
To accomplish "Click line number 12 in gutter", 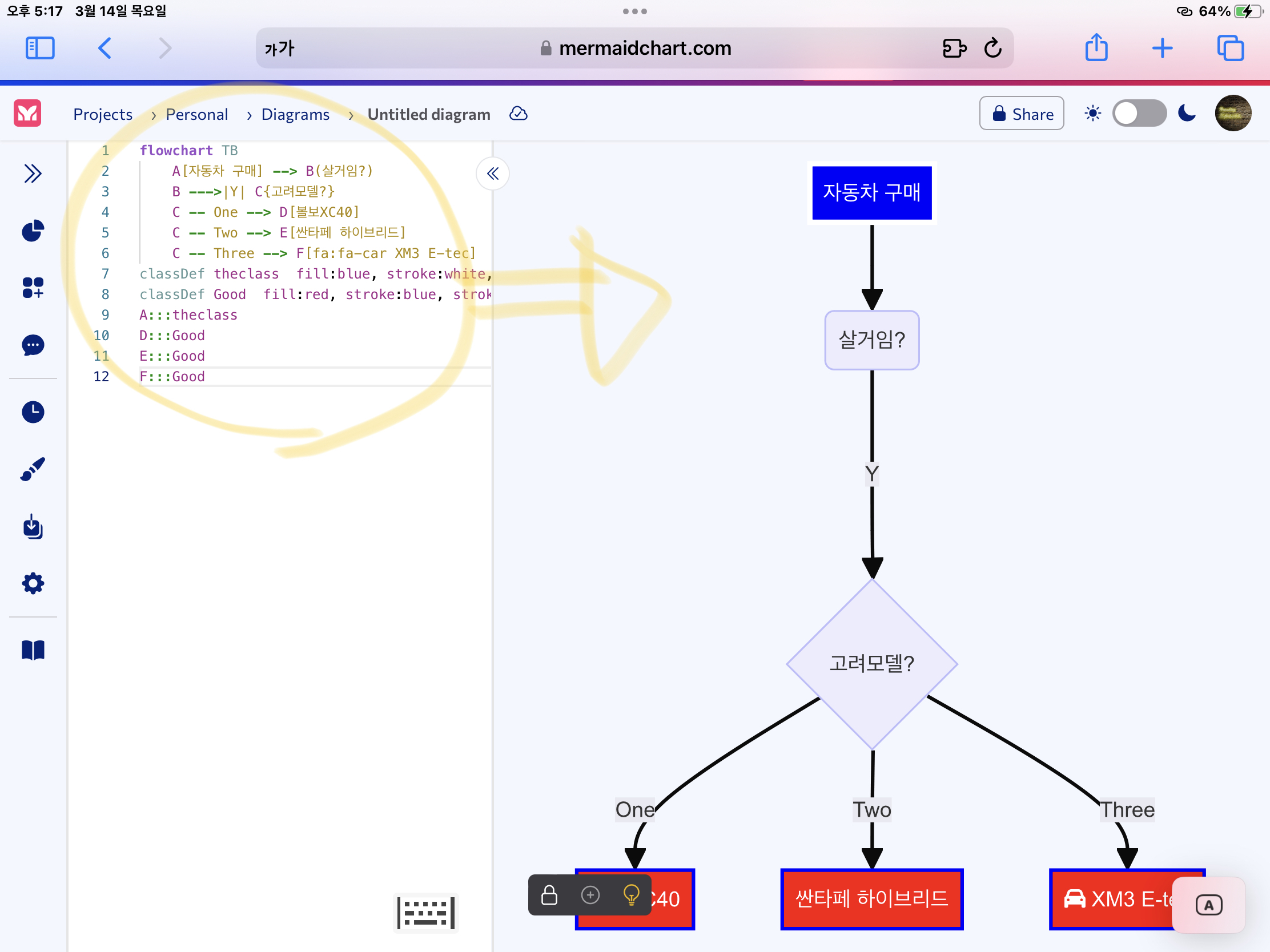I will [101, 377].
